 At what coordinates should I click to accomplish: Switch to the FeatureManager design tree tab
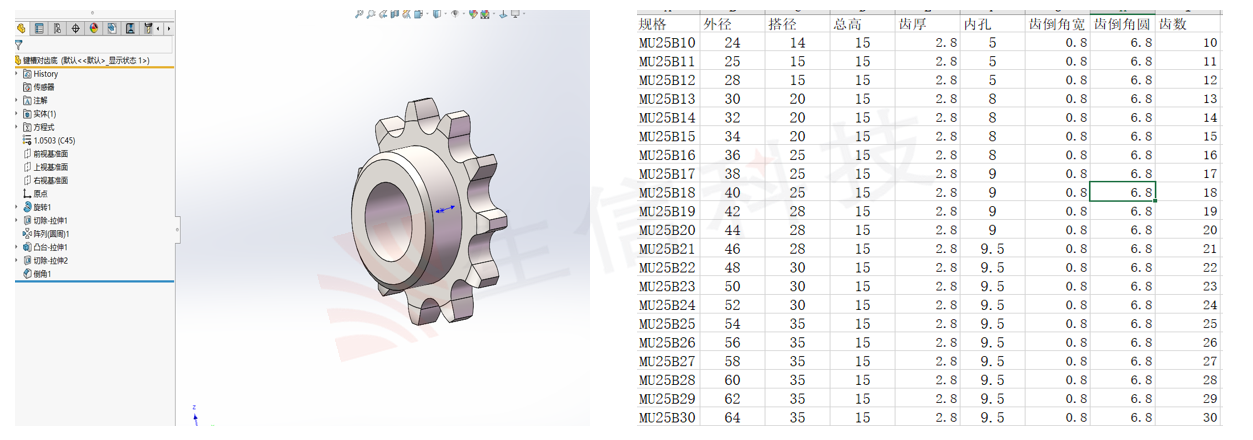(22, 28)
